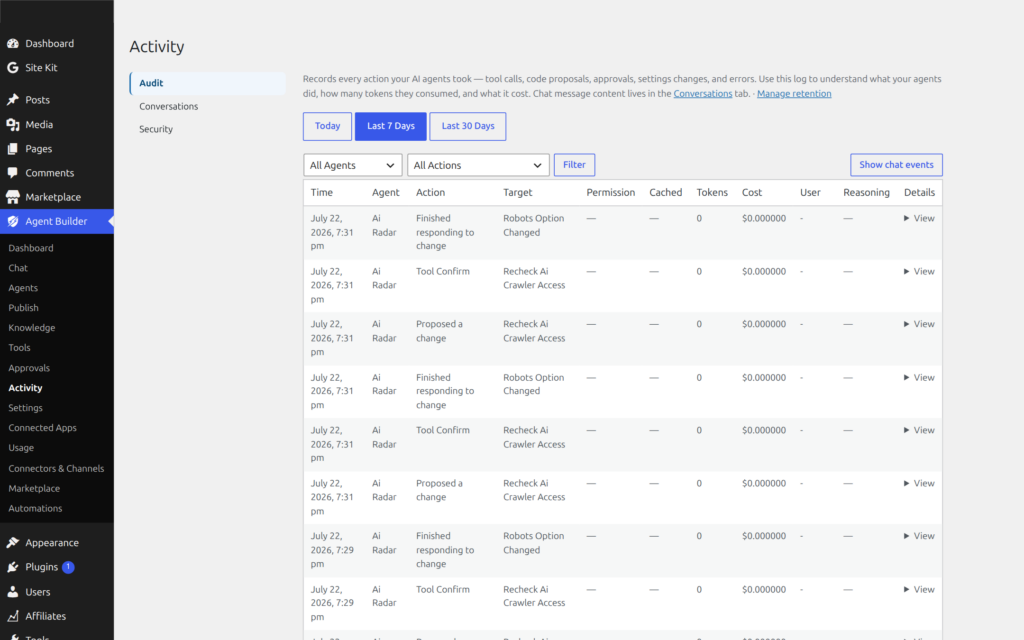Follow the Conversations link in description

[x=703, y=93]
